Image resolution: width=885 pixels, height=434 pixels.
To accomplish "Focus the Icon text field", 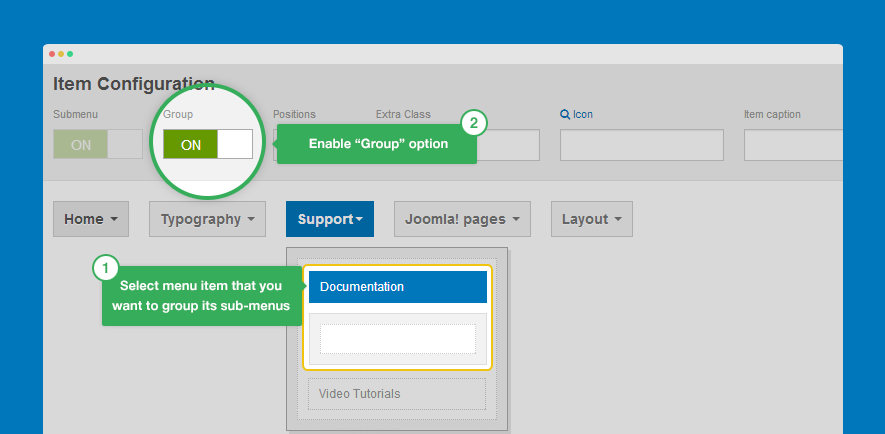I will coord(641,145).
